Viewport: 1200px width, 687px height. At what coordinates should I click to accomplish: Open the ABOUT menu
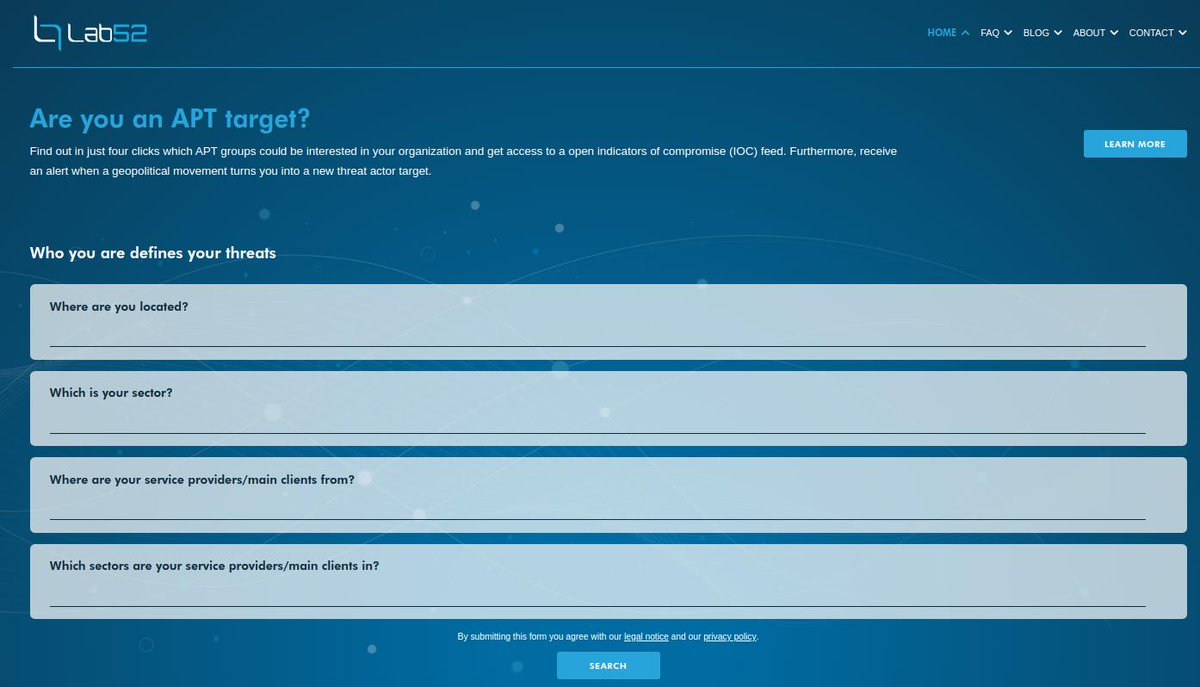point(1089,33)
